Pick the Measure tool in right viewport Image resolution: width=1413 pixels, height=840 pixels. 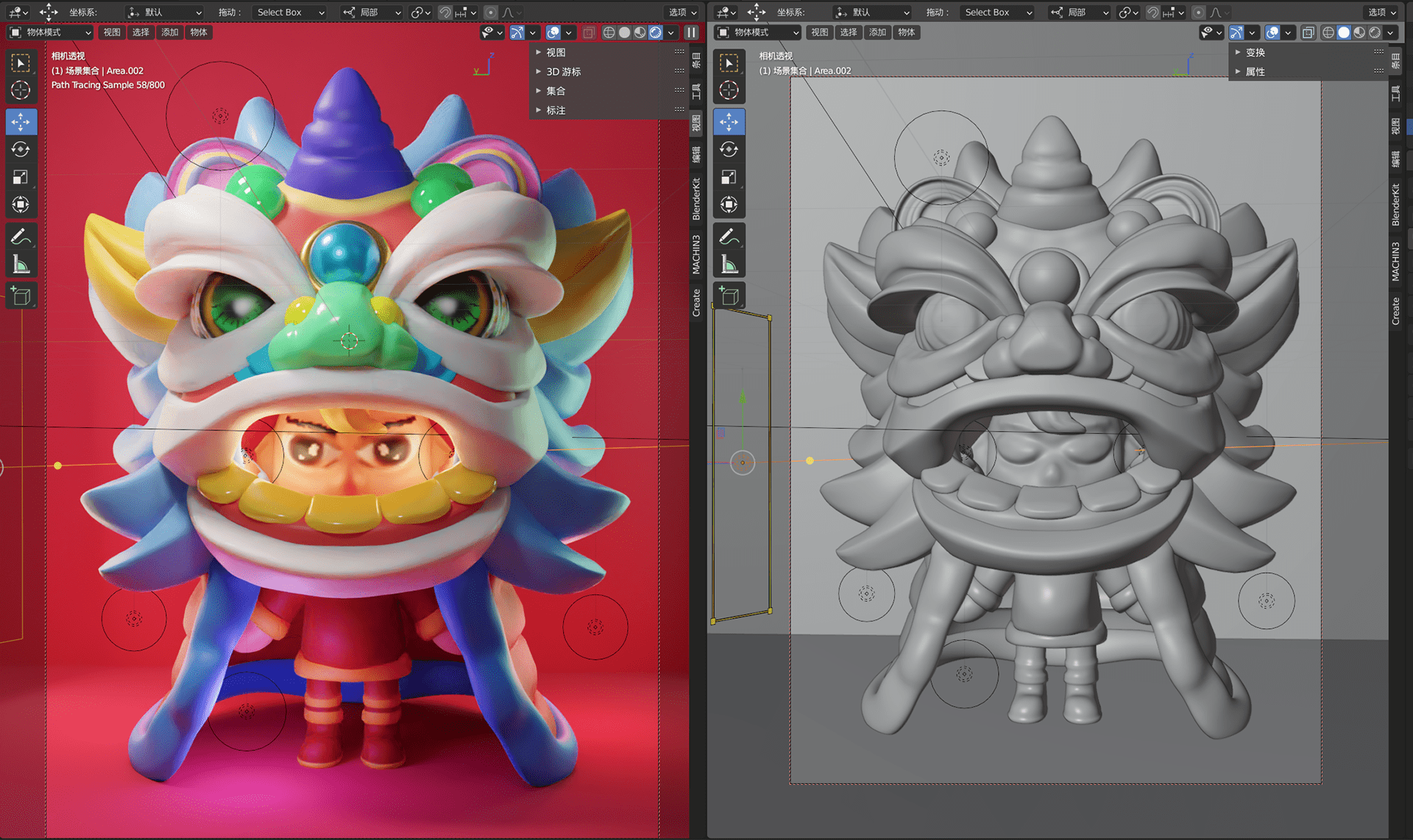[x=729, y=264]
